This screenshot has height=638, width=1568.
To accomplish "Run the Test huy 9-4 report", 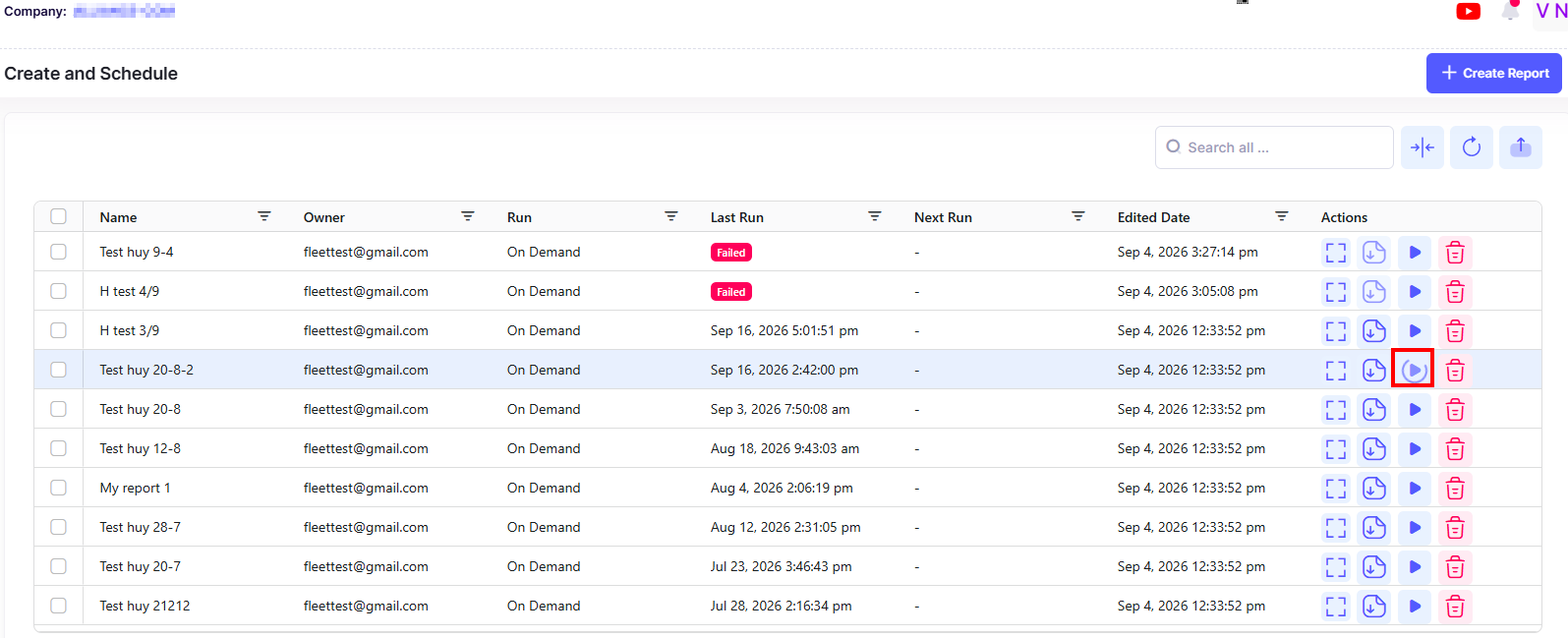I will tap(1415, 253).
